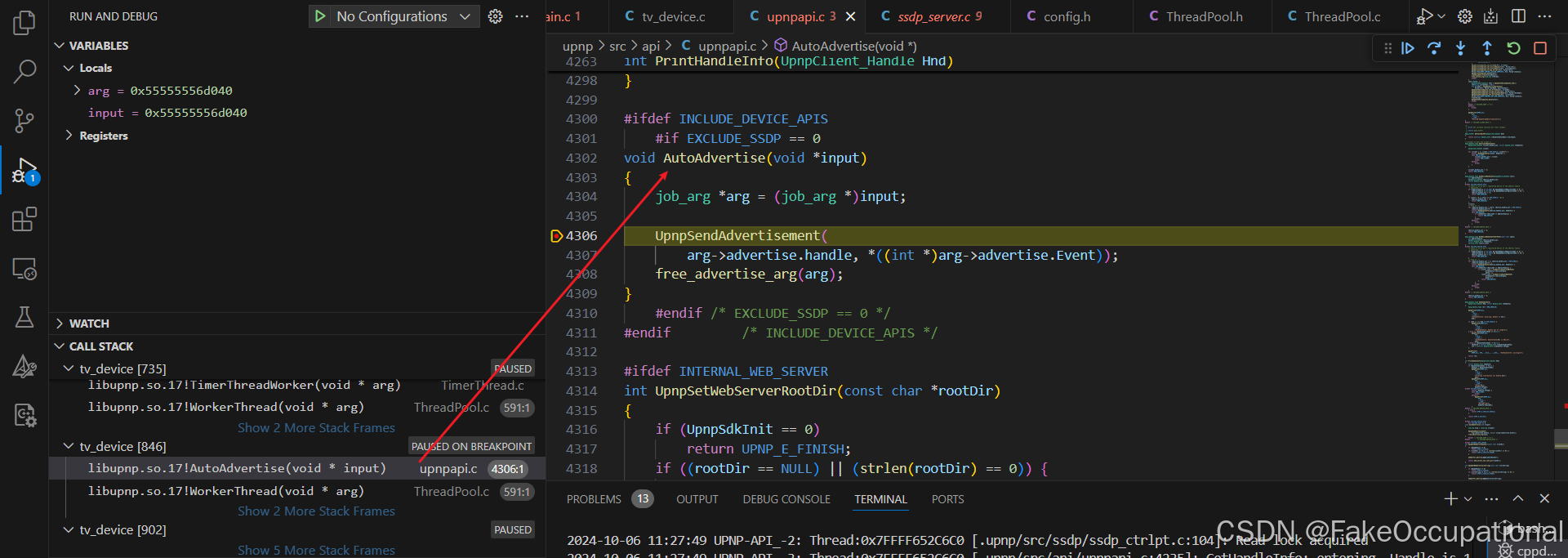1568x558 pixels.
Task: Collapse the Locals scope
Action: pos(69,68)
